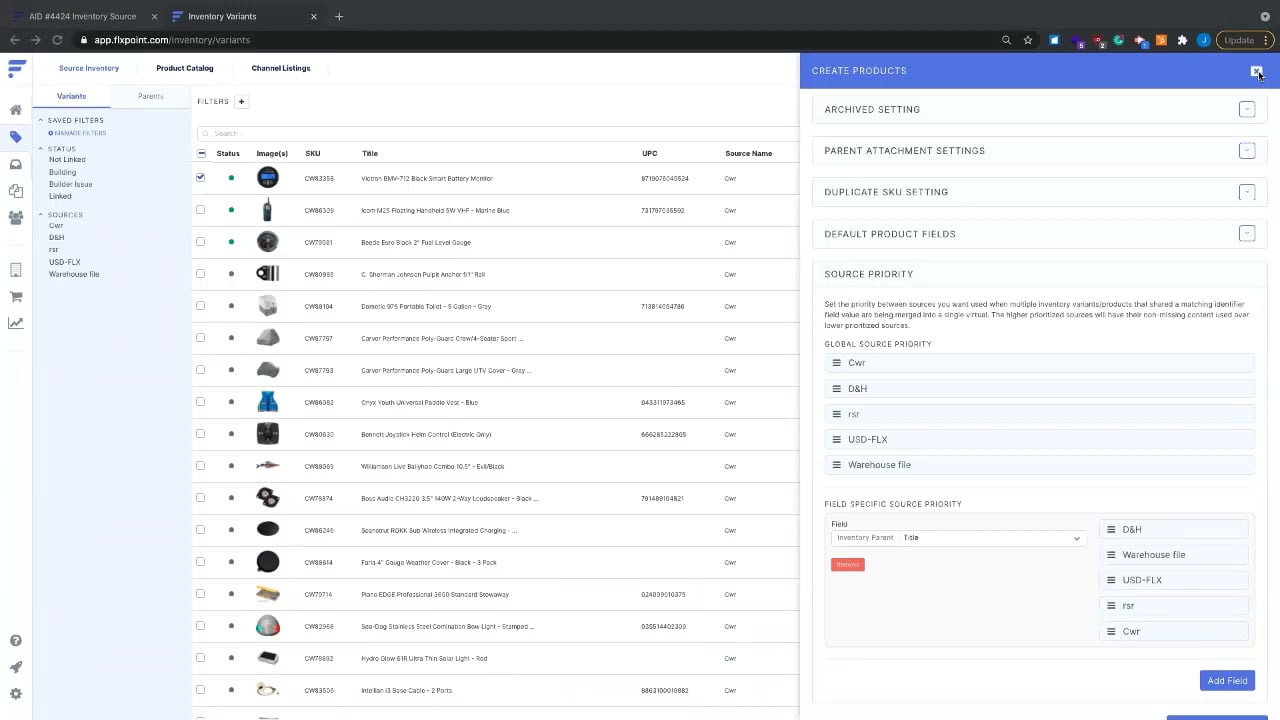Click the browser search magnifier icon

click(x=1006, y=40)
